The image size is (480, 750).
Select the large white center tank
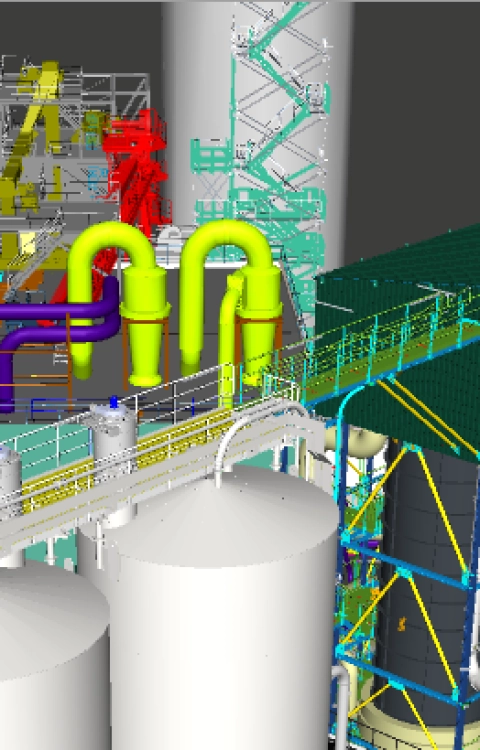[x=225, y=607]
